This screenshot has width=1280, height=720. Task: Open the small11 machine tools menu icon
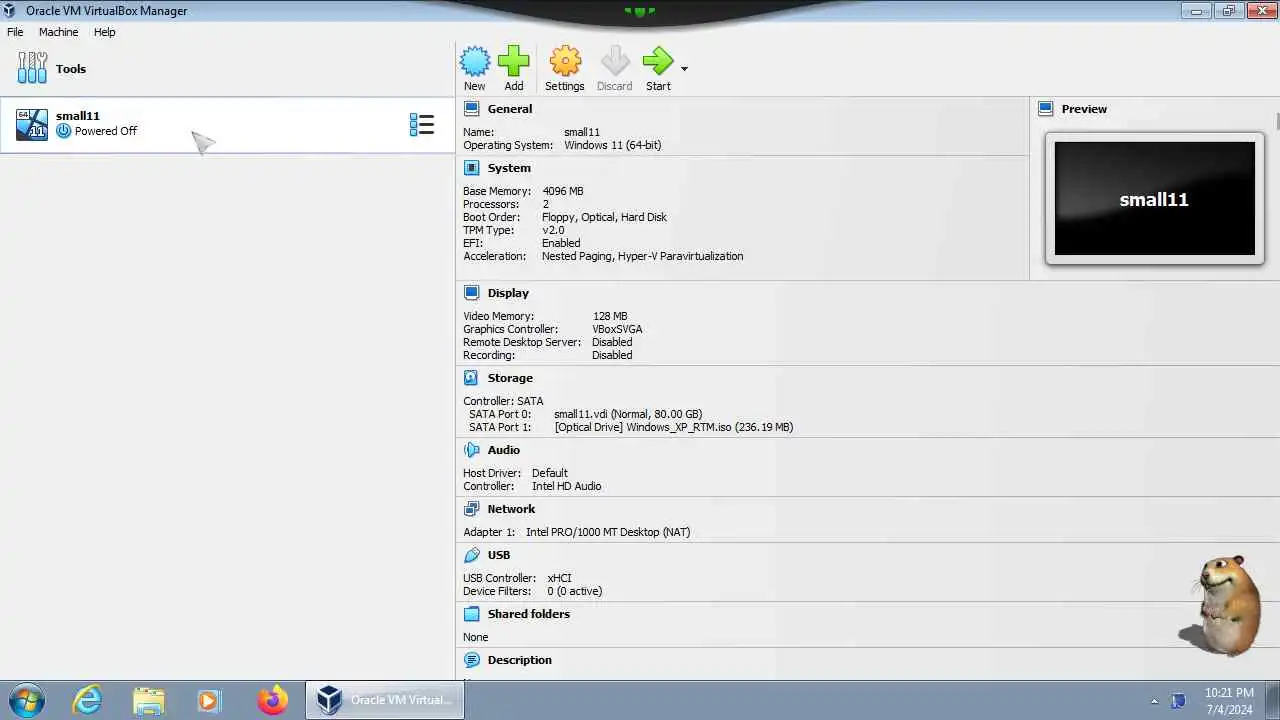[422, 125]
